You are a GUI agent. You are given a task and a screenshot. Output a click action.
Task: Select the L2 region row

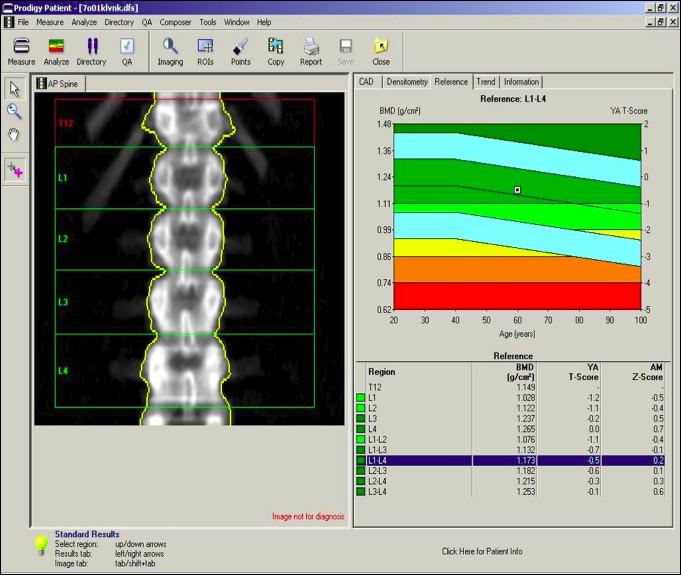510,408
